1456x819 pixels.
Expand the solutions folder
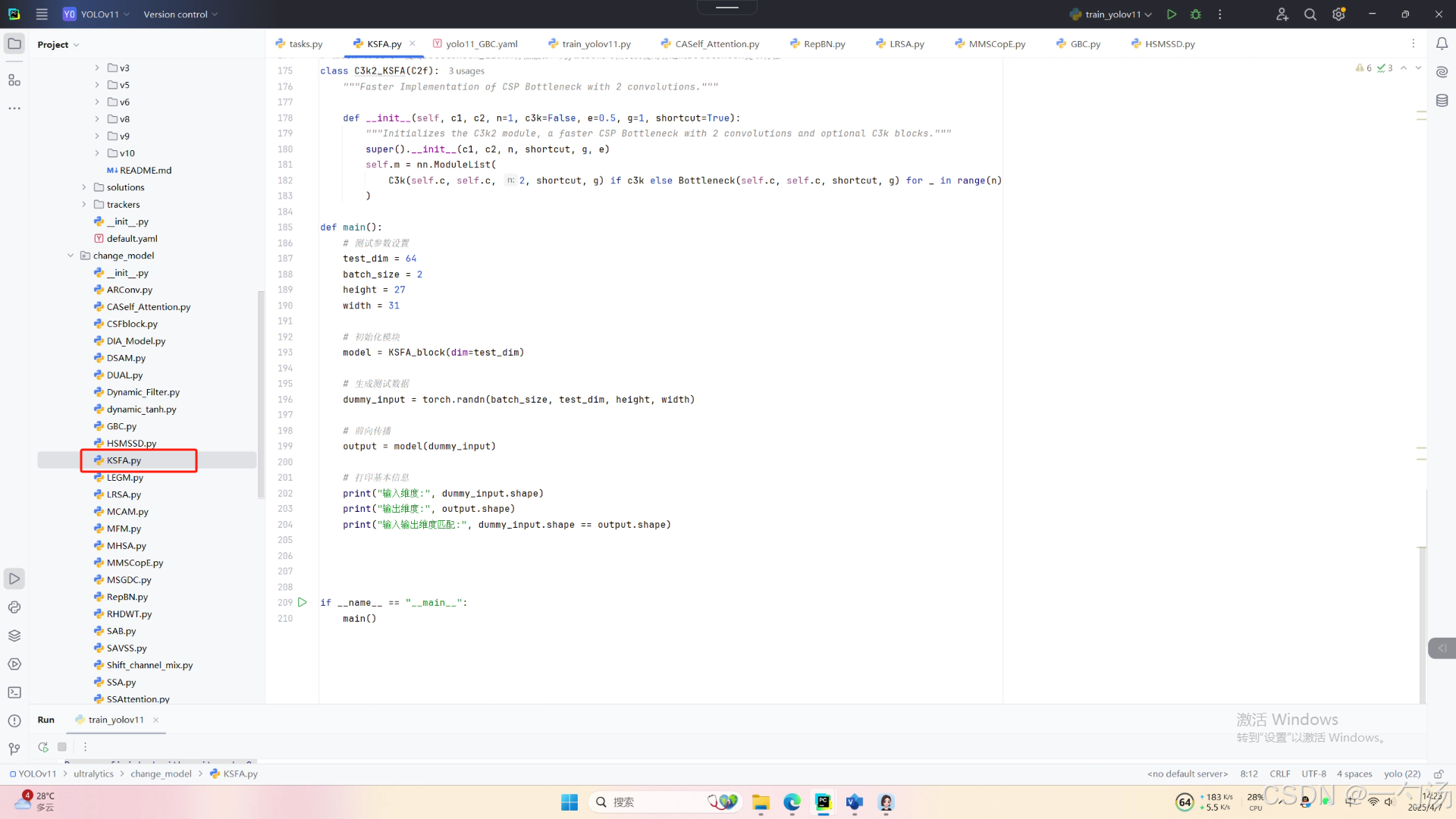84,187
